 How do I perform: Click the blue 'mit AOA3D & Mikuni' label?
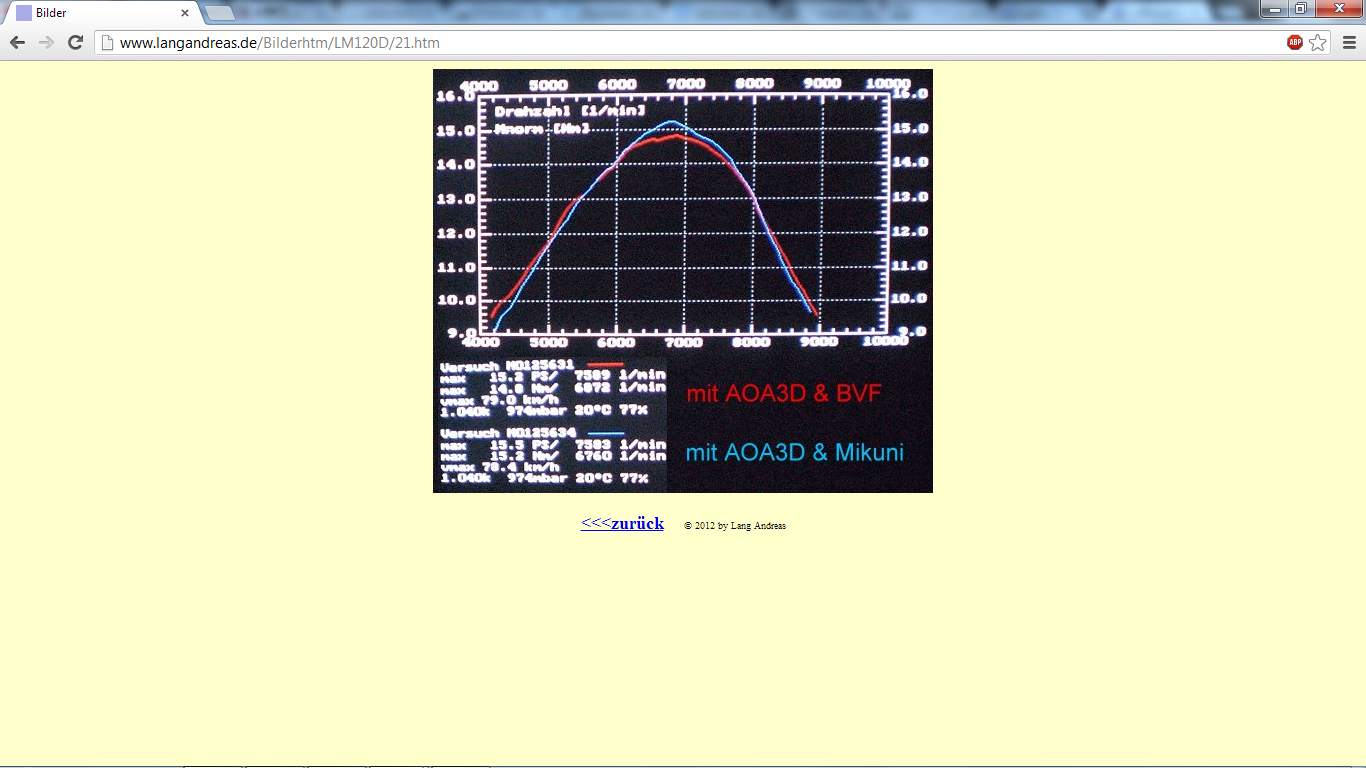tap(794, 452)
